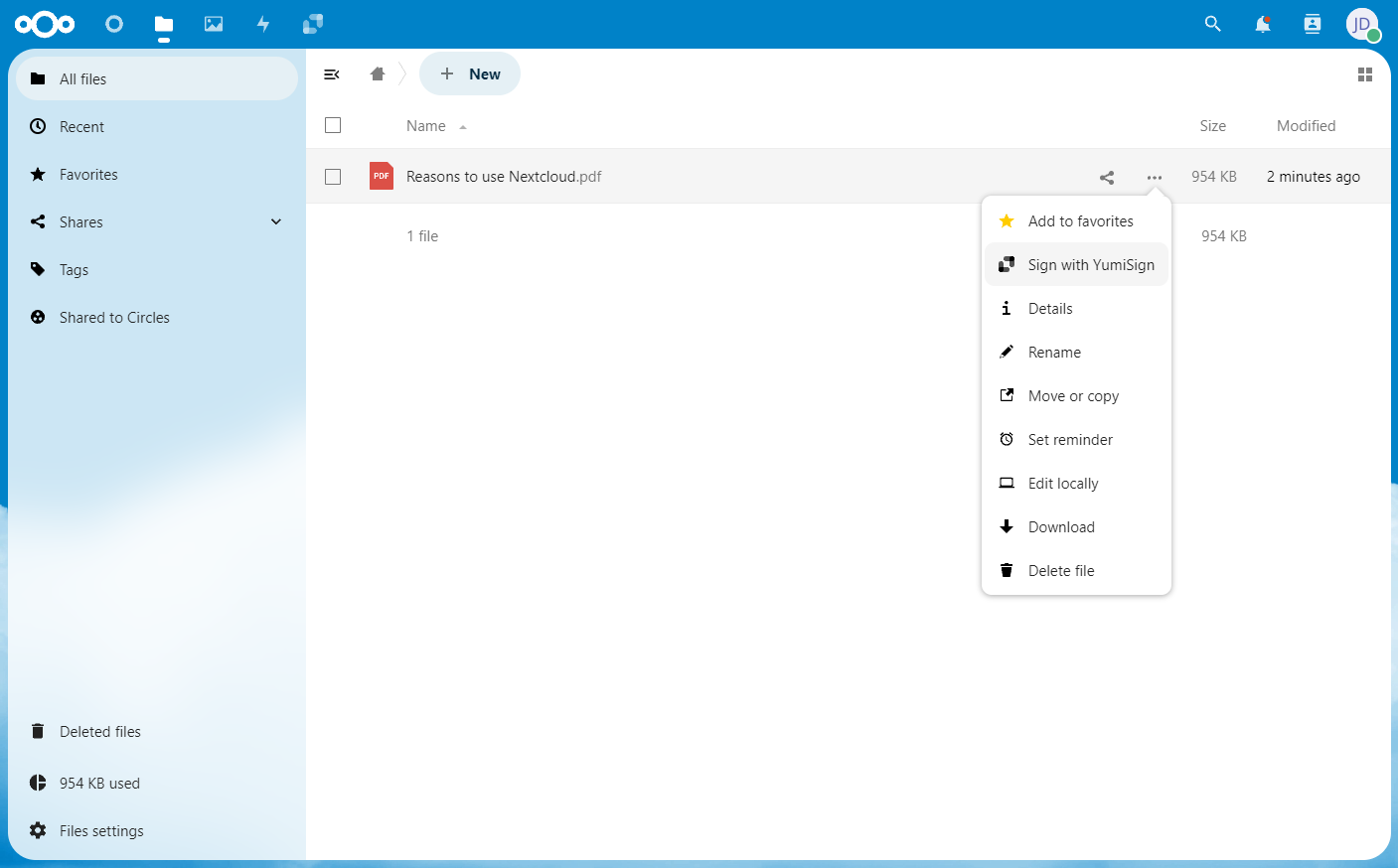
Task: Click the three-dots actions menu for the PDF
Action: 1155,178
